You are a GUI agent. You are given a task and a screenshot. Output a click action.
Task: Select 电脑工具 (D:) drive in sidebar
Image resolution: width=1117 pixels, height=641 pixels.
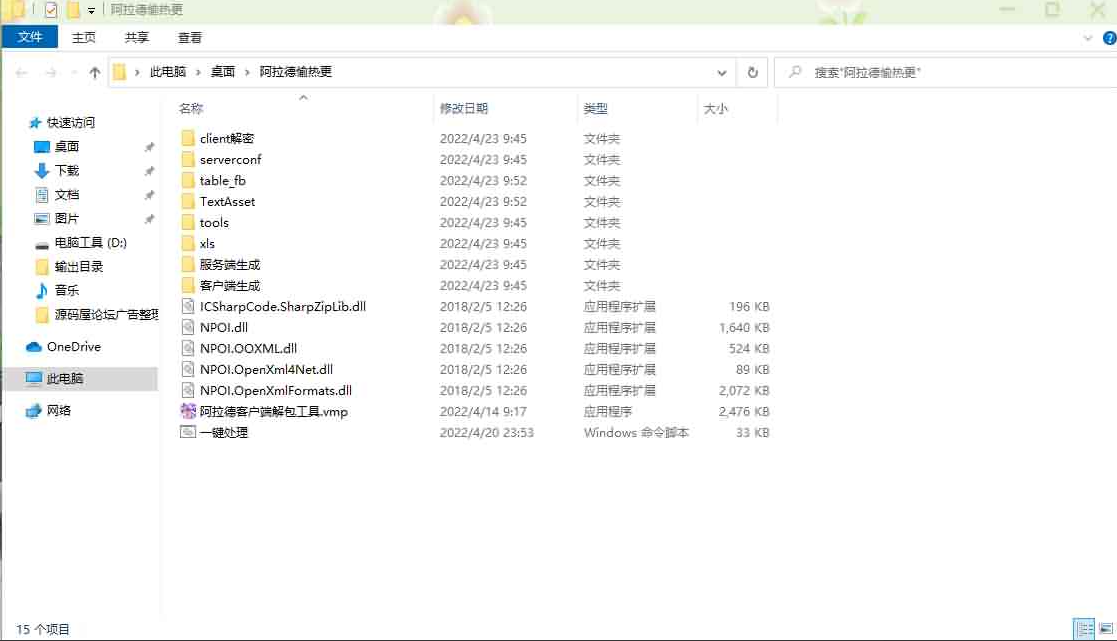(90, 243)
